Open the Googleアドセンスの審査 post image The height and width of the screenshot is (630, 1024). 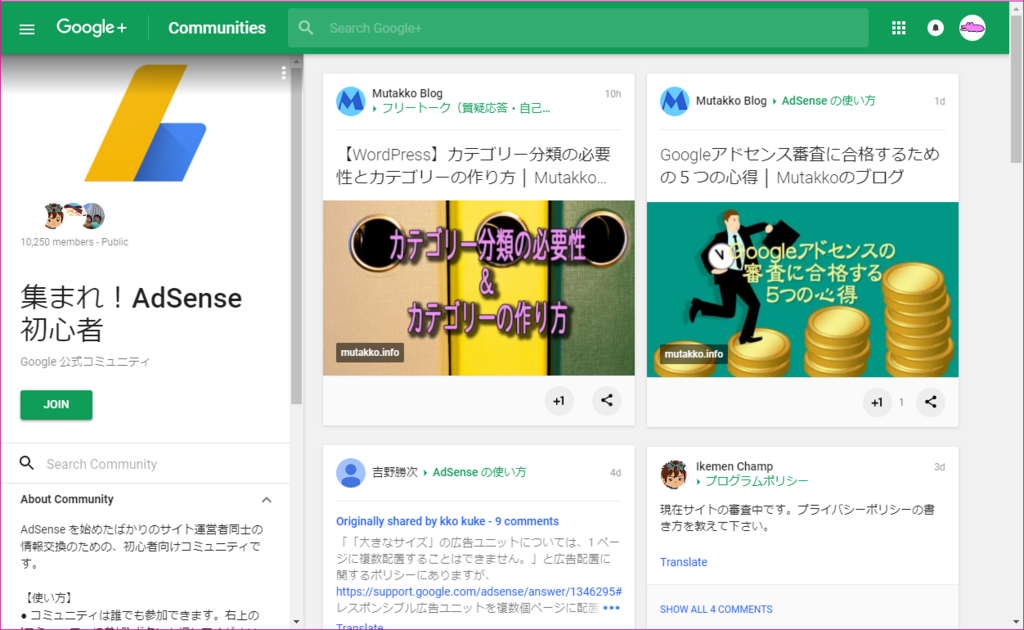click(803, 289)
